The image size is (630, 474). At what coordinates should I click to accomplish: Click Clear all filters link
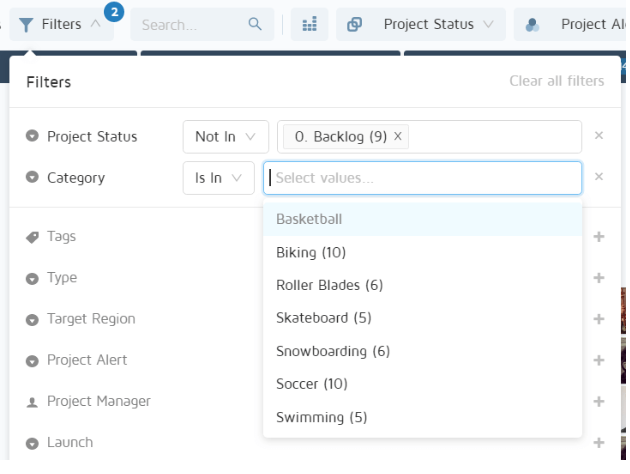[556, 81]
